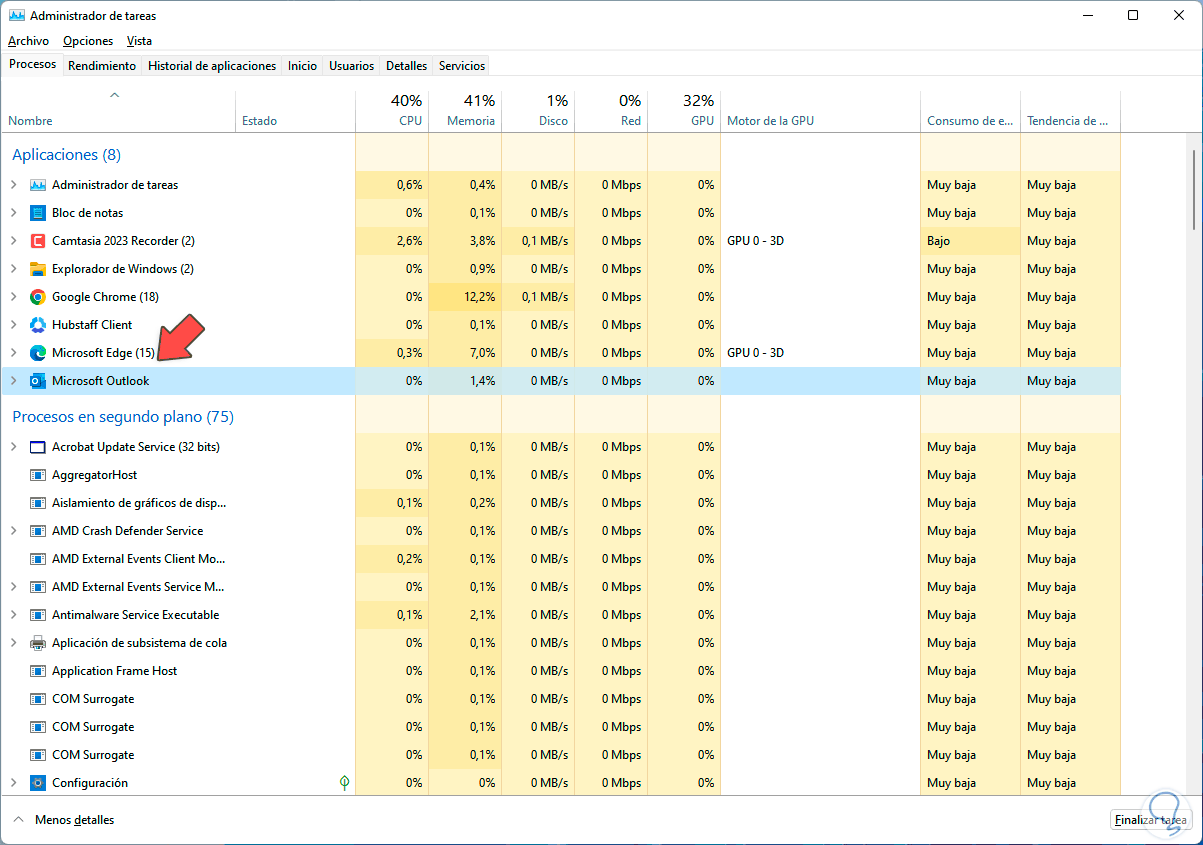1203x845 pixels.
Task: Sort by the Estado column header
Action: 295,112
